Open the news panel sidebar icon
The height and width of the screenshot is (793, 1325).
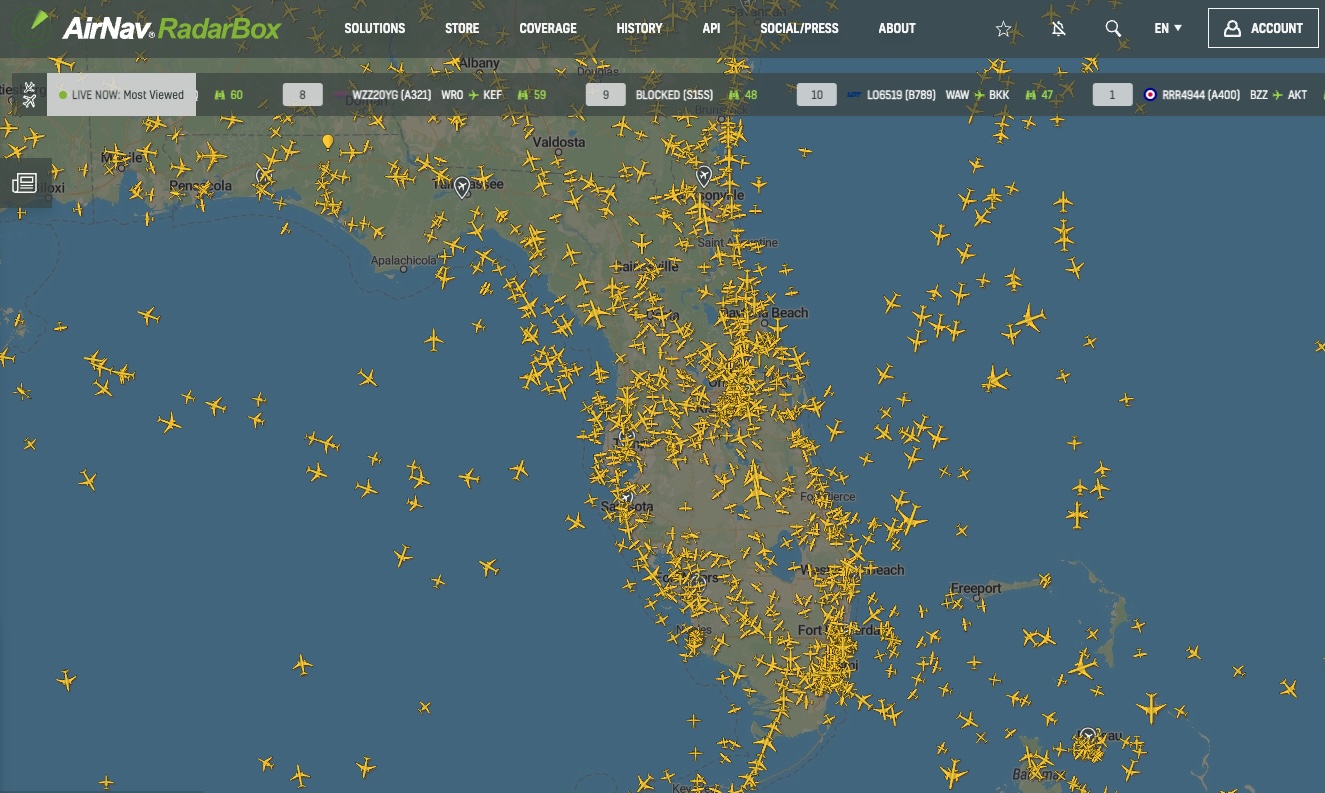pyautogui.click(x=25, y=183)
